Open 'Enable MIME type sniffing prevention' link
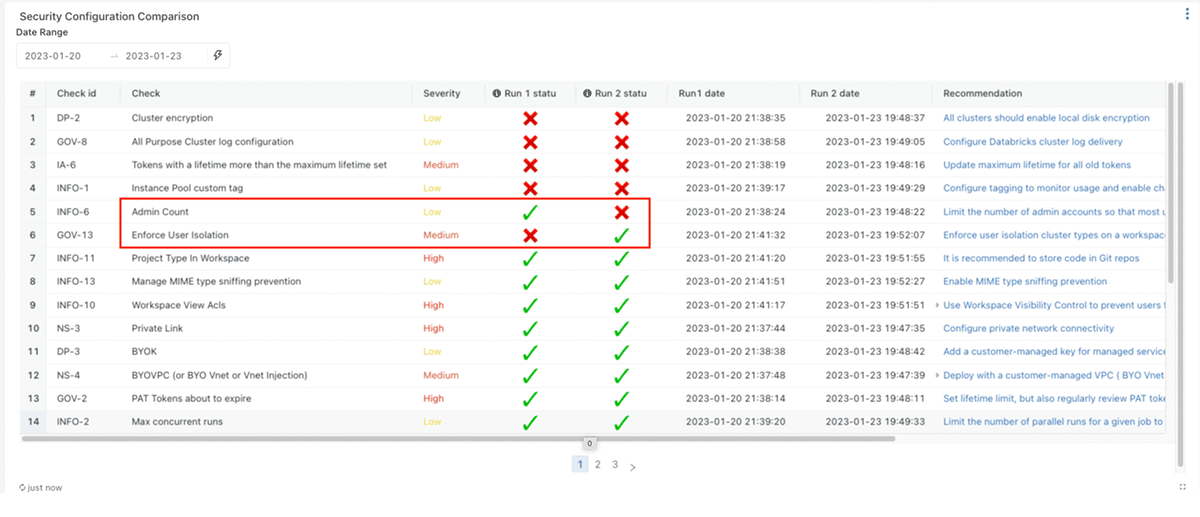This screenshot has height=517, width=1200. click(x=1024, y=282)
